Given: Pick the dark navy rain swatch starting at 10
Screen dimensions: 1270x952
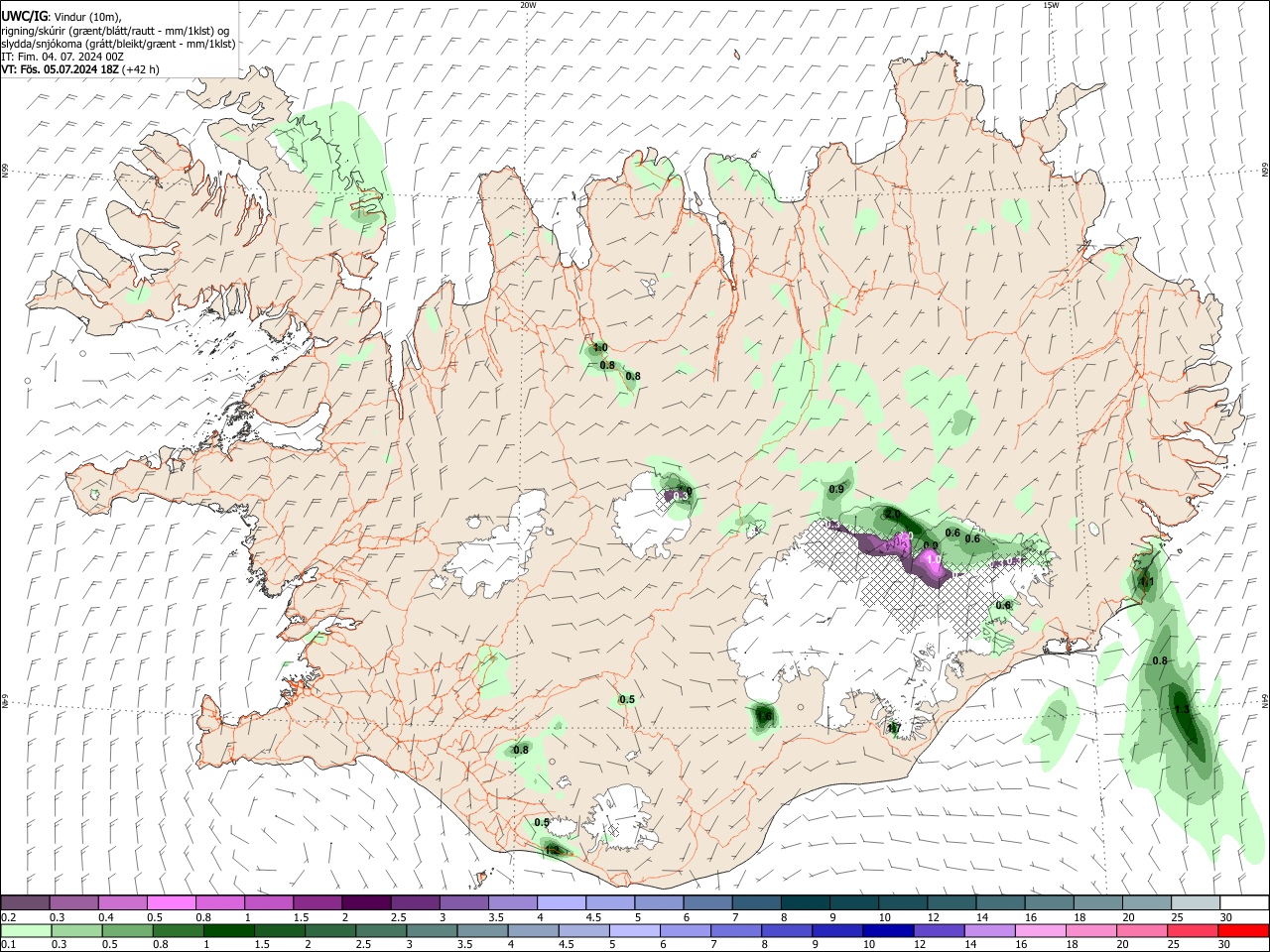Looking at the screenshot, I should [887, 930].
